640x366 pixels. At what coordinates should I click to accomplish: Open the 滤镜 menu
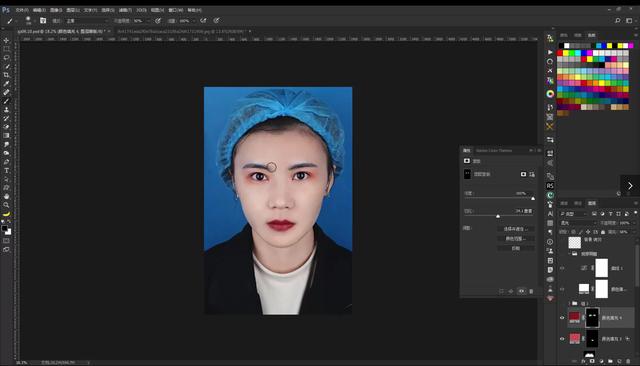pyautogui.click(x=125, y=10)
